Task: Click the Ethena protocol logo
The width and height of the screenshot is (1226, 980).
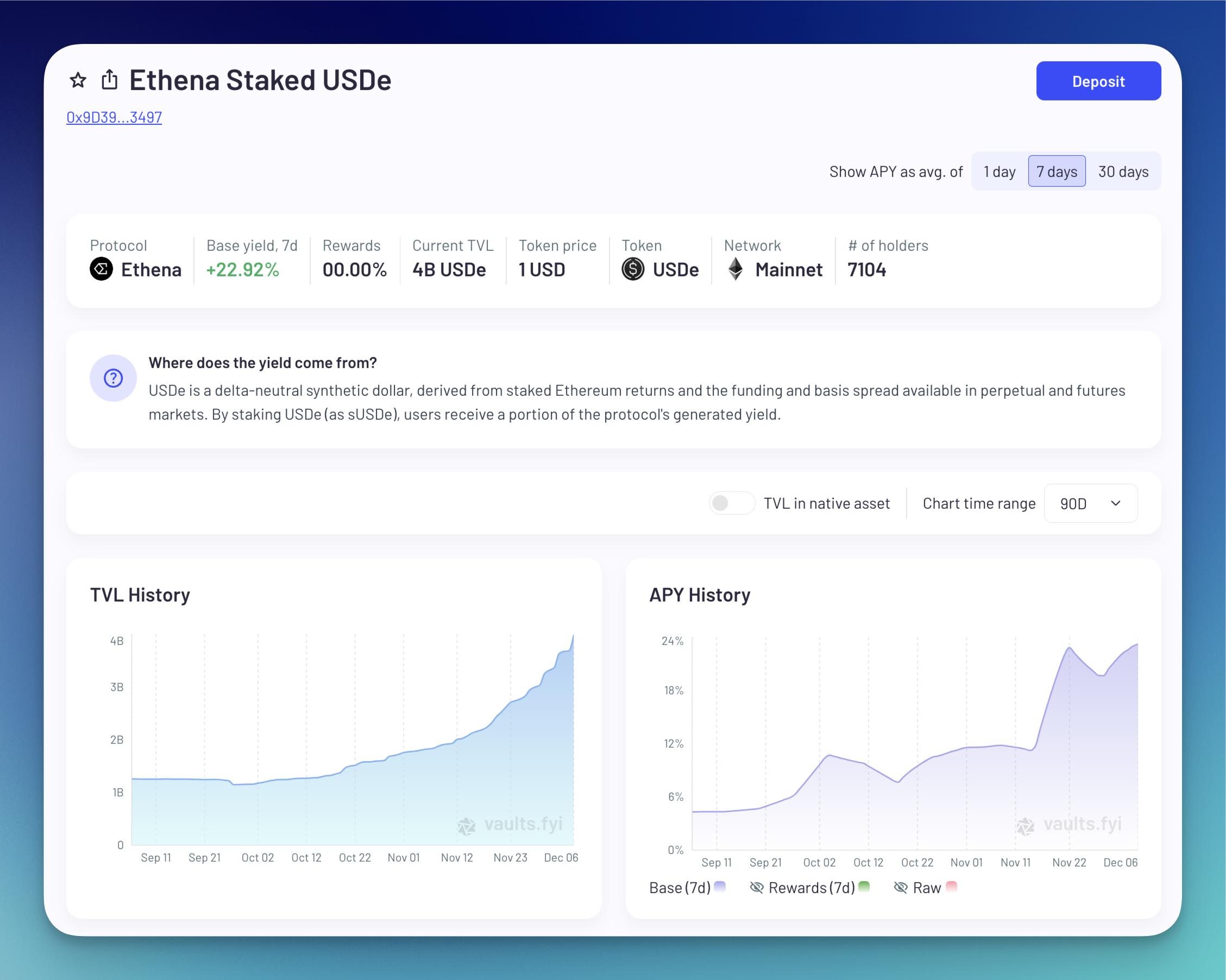Action: point(101,269)
